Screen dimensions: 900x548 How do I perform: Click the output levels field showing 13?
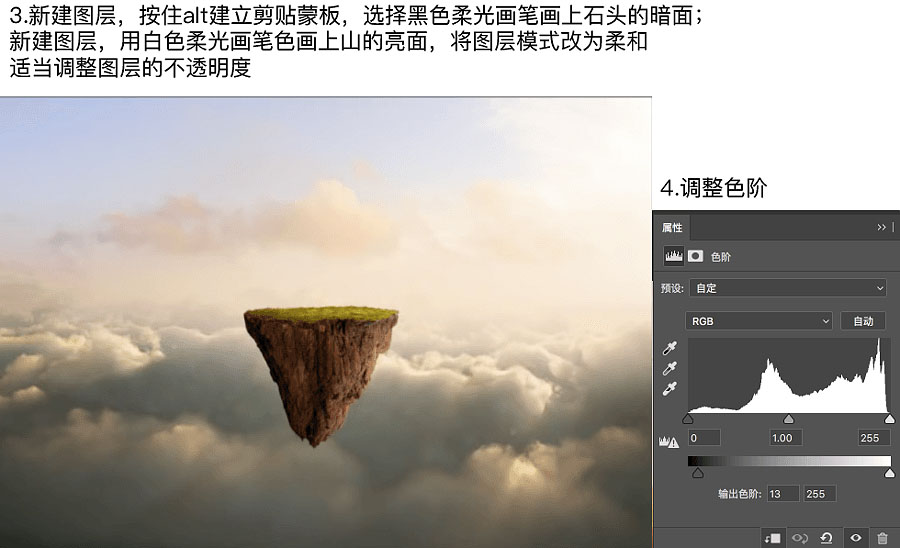783,494
